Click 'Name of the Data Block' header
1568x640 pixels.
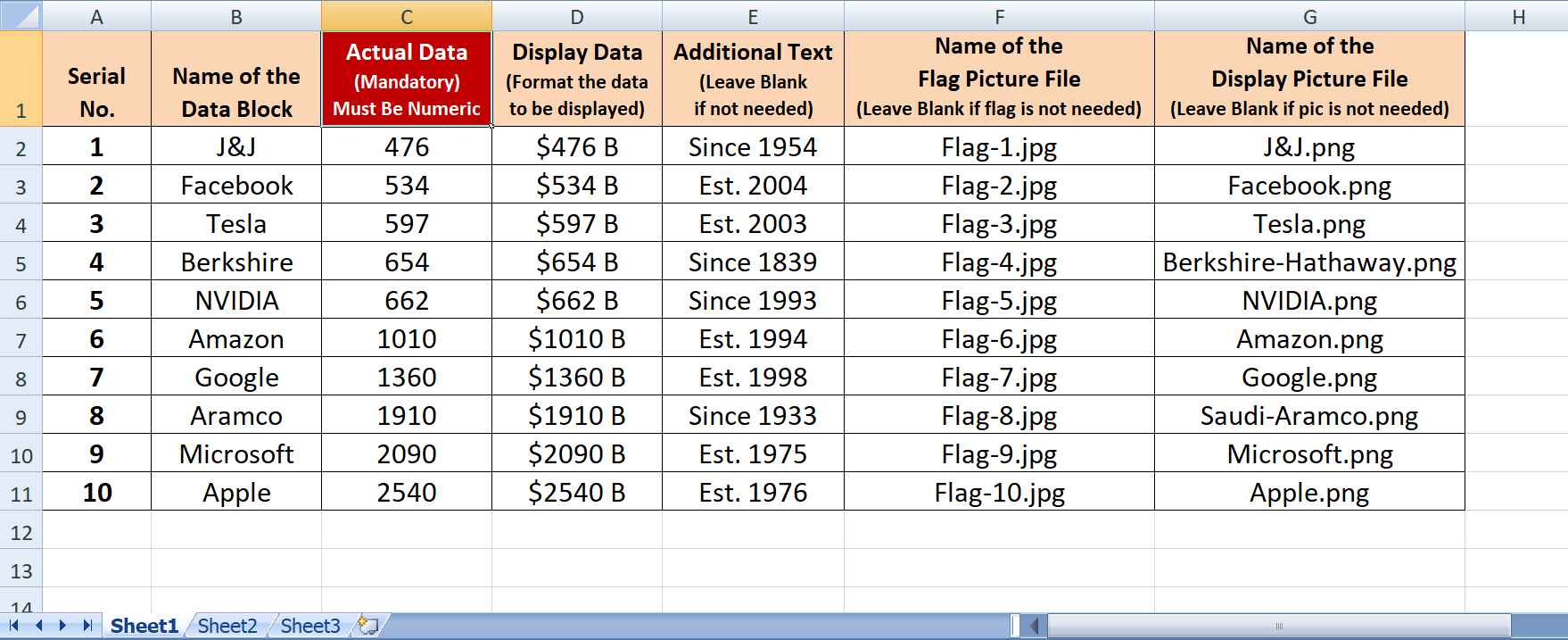click(x=236, y=79)
